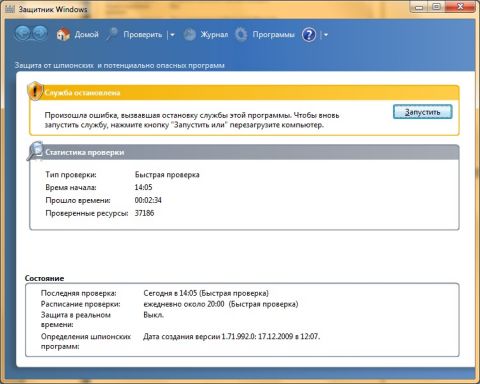Select start time value 14:05
480x384 pixels.
click(x=143, y=187)
